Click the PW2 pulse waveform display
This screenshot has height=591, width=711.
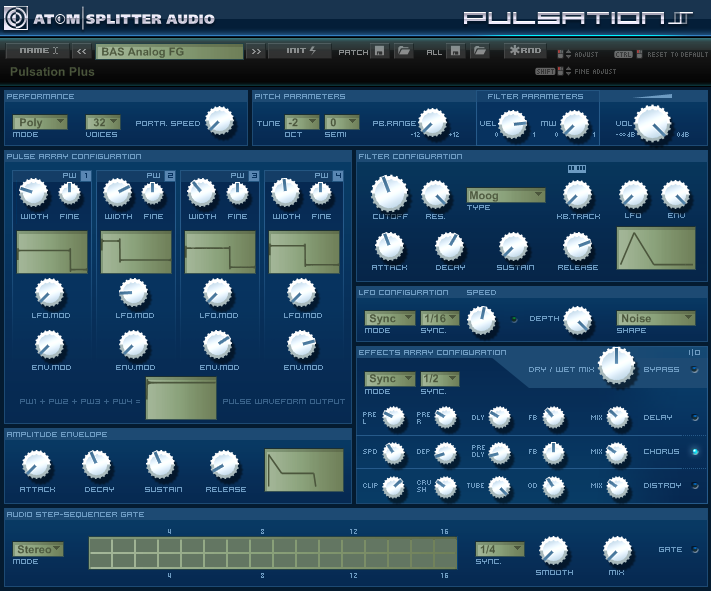tap(136, 252)
